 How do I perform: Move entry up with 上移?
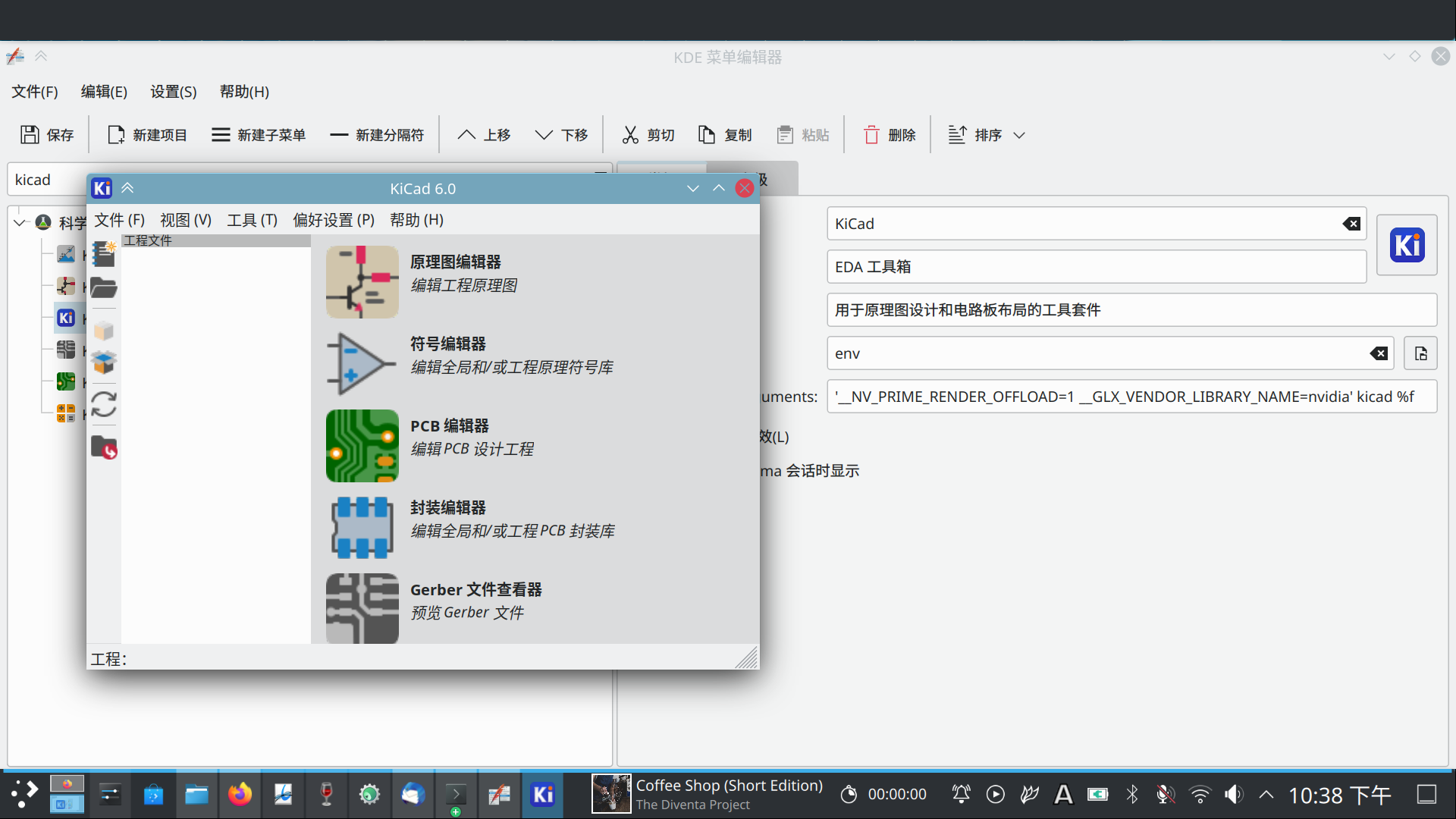(x=484, y=135)
